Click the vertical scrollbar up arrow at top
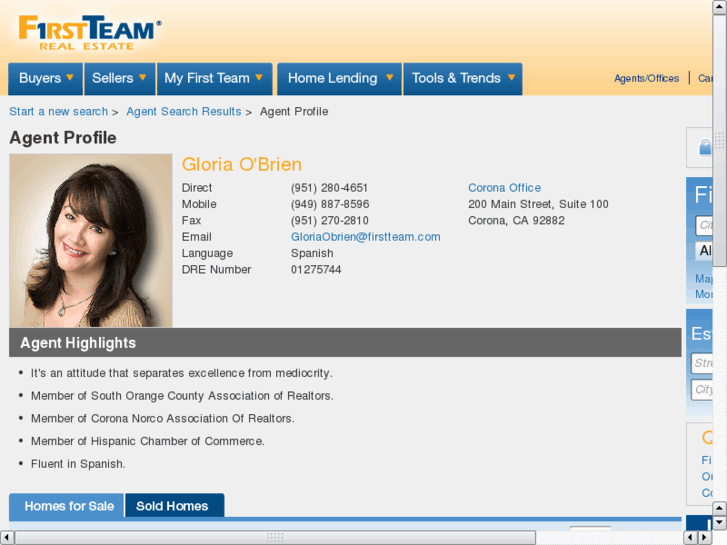 point(719,7)
